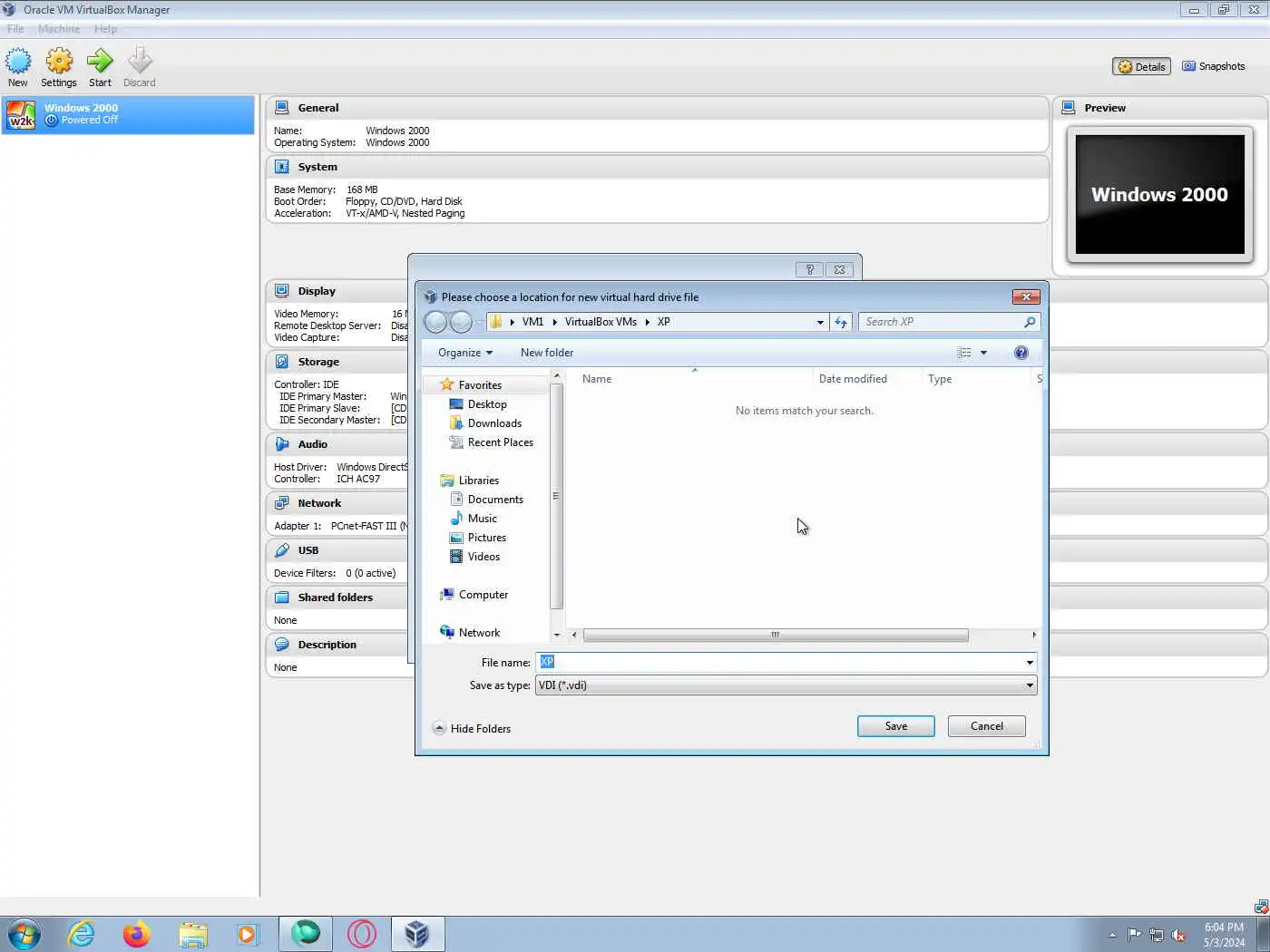Click the Shared folders section icon
The image size is (1270, 952).
coord(282,597)
